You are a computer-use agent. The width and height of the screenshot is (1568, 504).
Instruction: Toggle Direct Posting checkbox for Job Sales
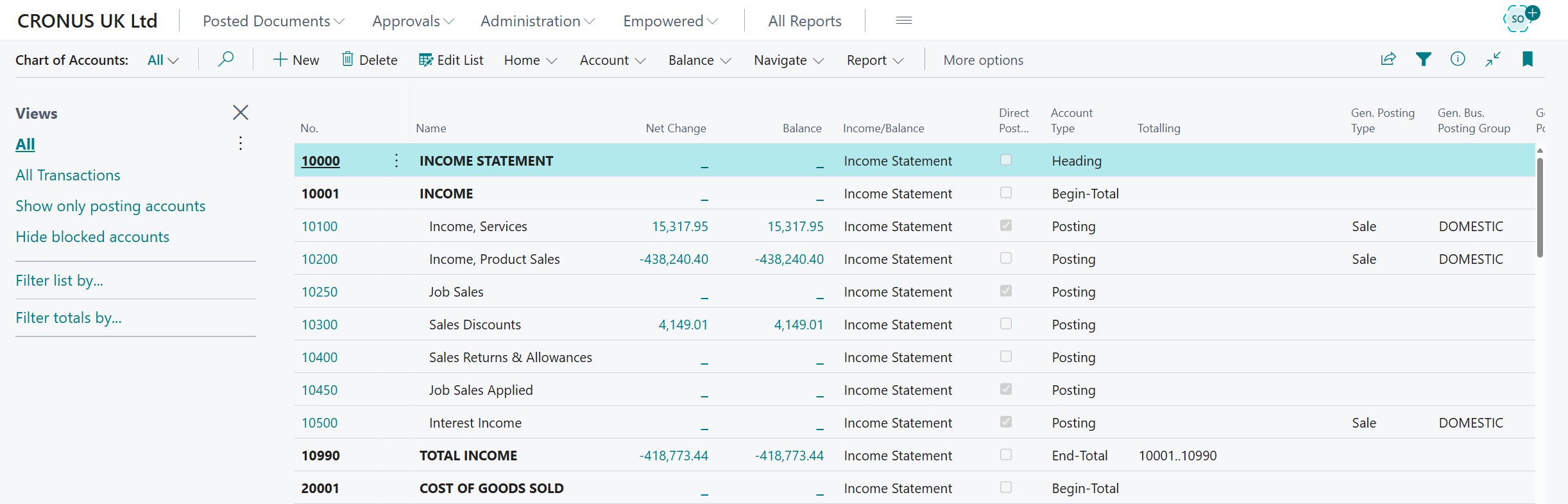click(x=1006, y=291)
